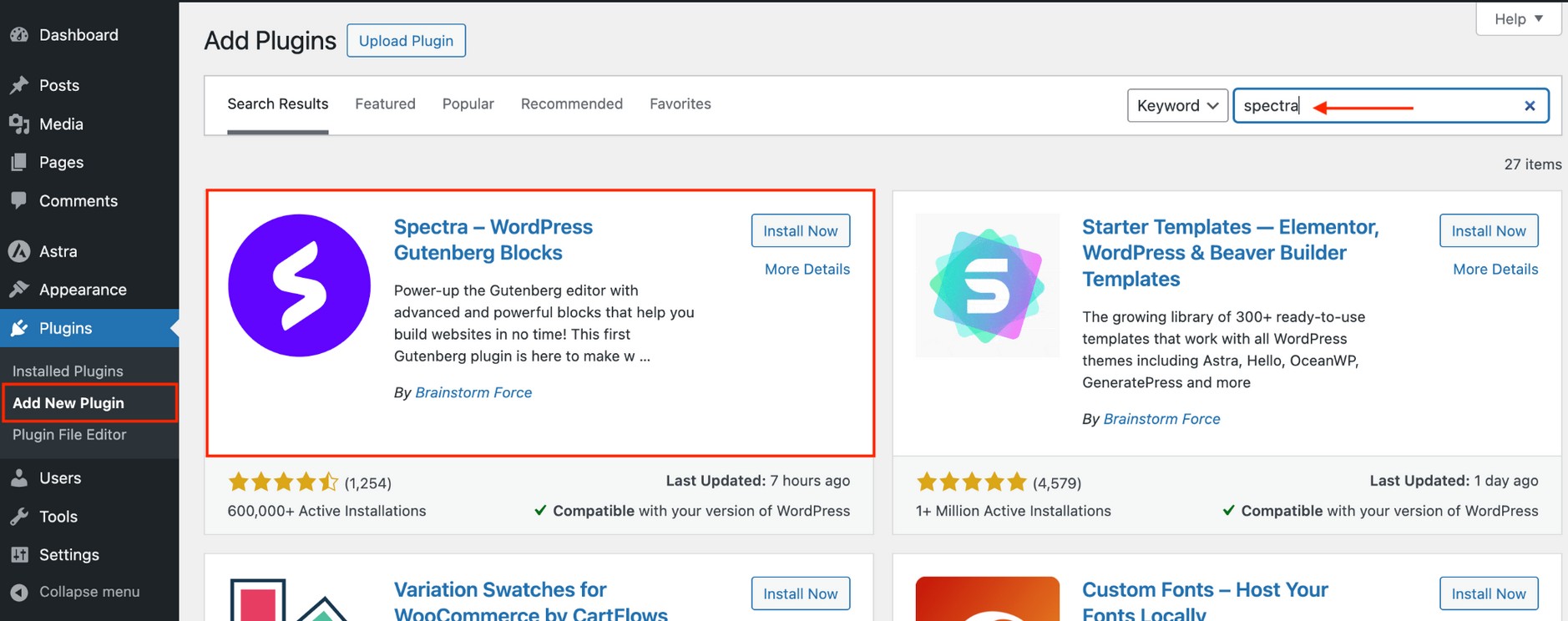Image resolution: width=1568 pixels, height=621 pixels.
Task: View More Details for Starter Templates
Action: click(1495, 270)
